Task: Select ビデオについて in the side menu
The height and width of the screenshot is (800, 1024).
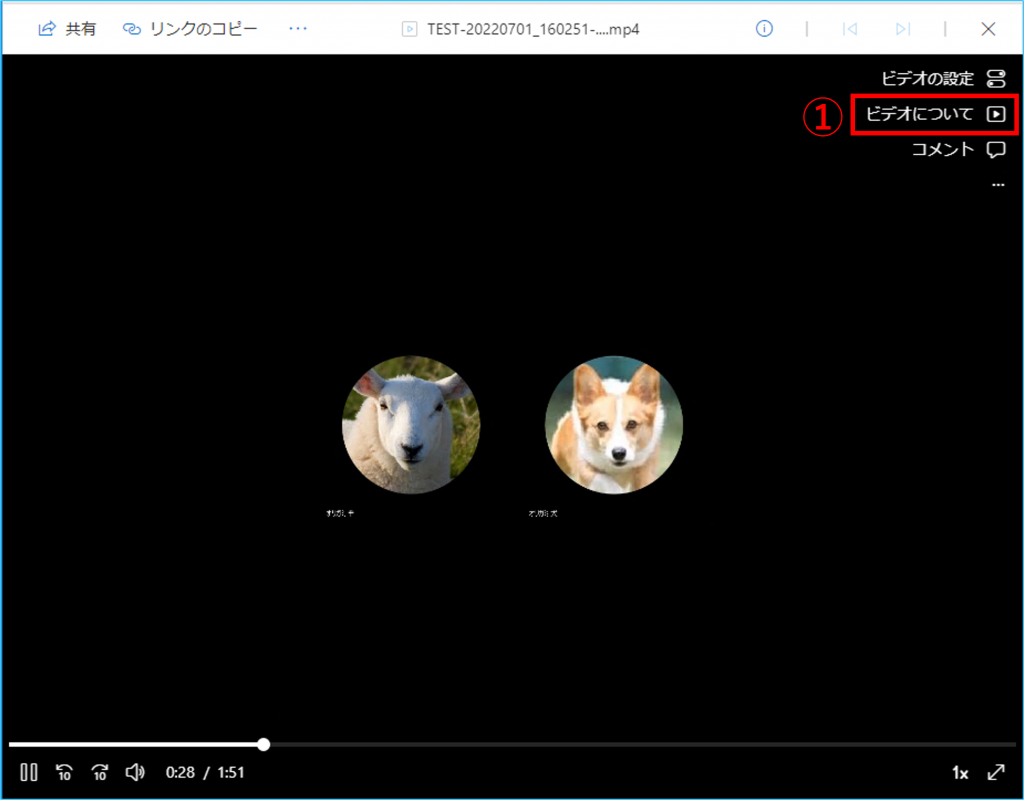Action: [x=934, y=114]
